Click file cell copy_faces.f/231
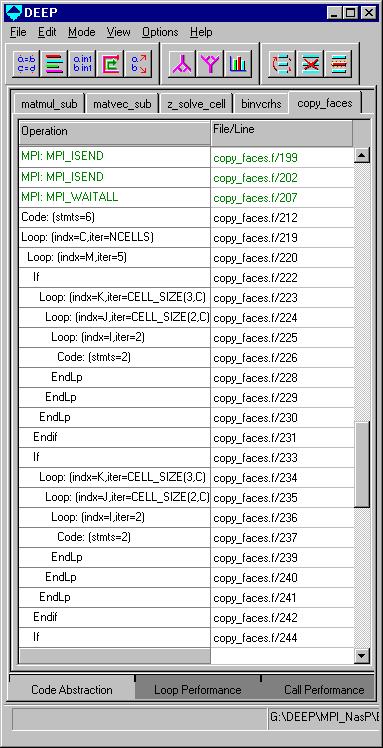The image size is (383, 748). (x=283, y=438)
